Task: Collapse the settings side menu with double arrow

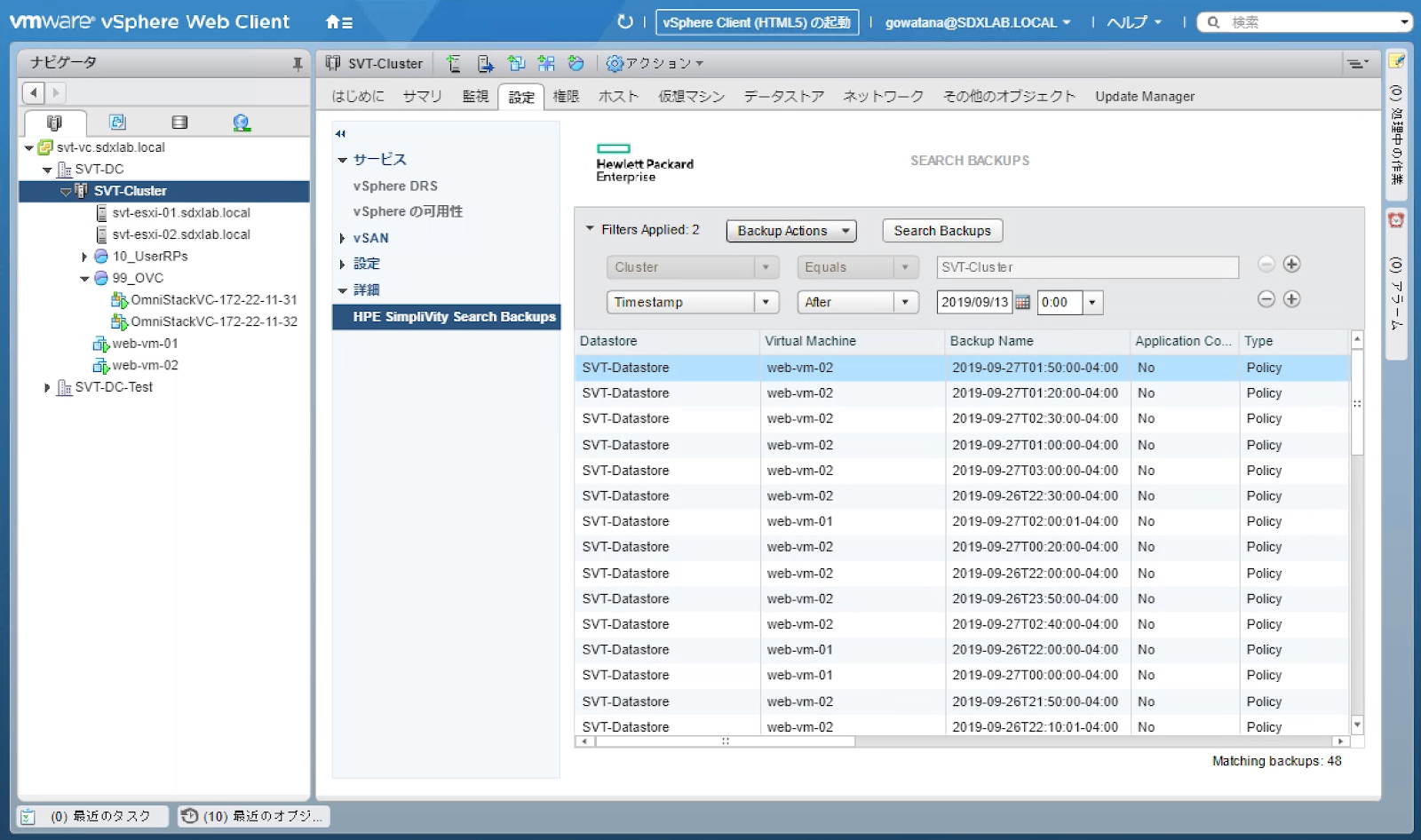Action: [340, 134]
